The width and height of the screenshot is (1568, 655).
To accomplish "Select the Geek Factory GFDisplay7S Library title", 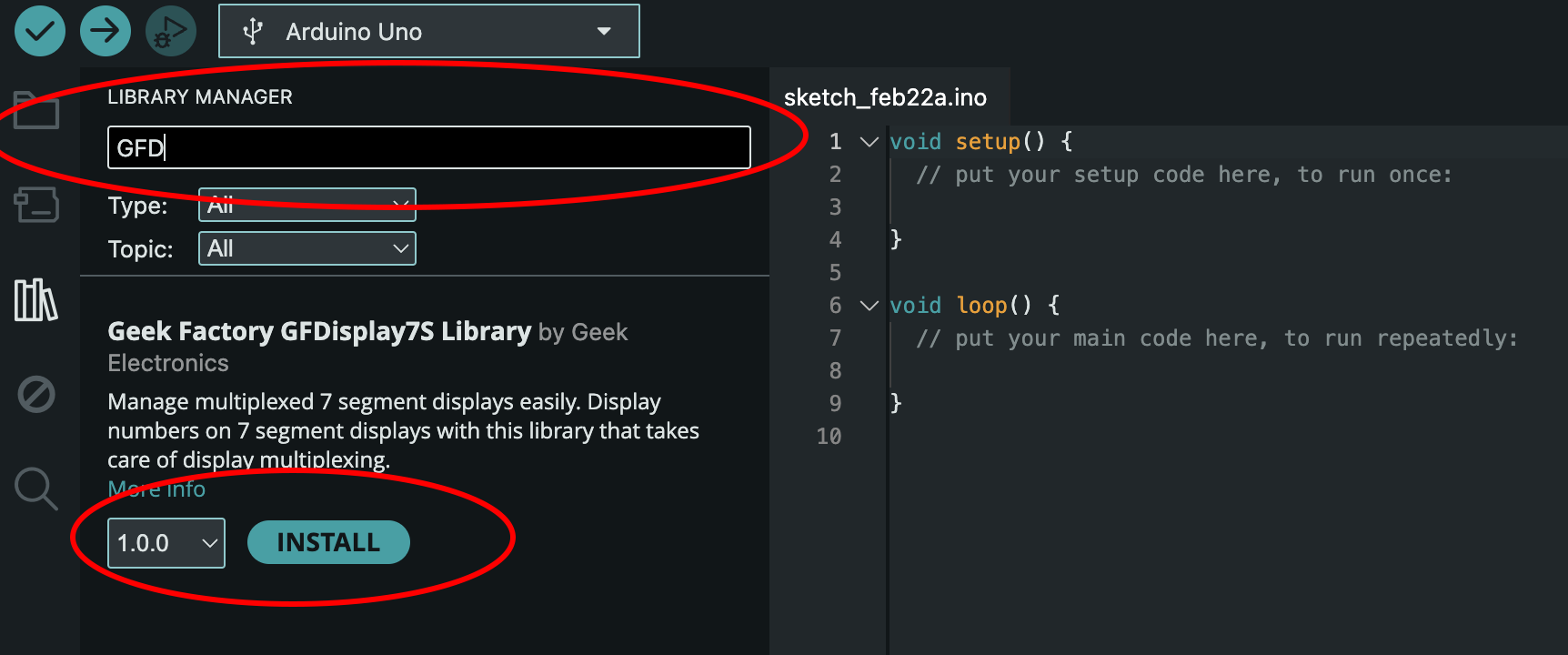I will [x=319, y=331].
